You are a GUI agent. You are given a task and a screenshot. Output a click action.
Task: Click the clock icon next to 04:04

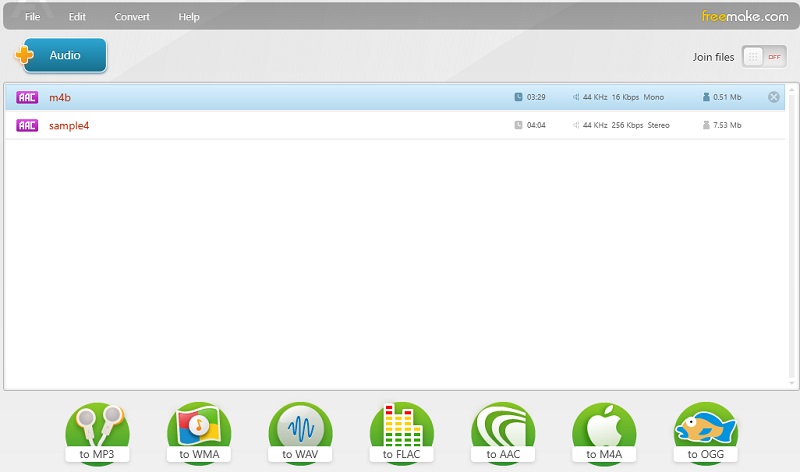pyautogui.click(x=518, y=125)
